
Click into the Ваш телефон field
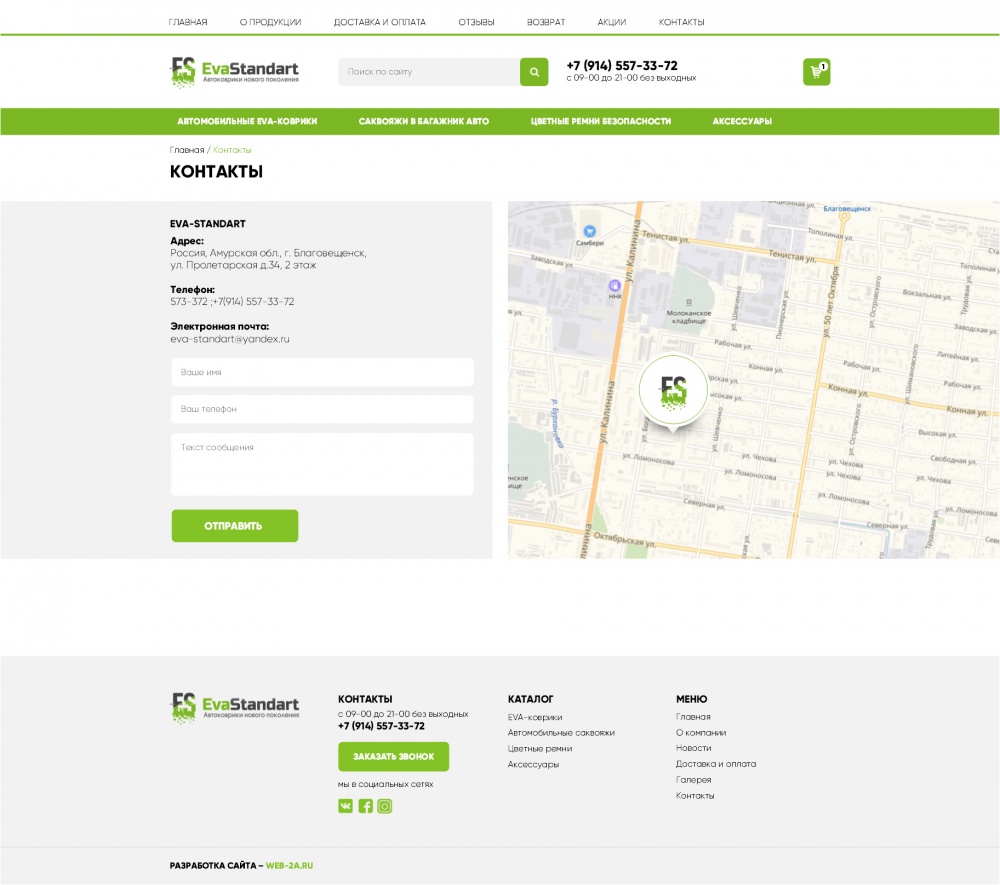(322, 409)
